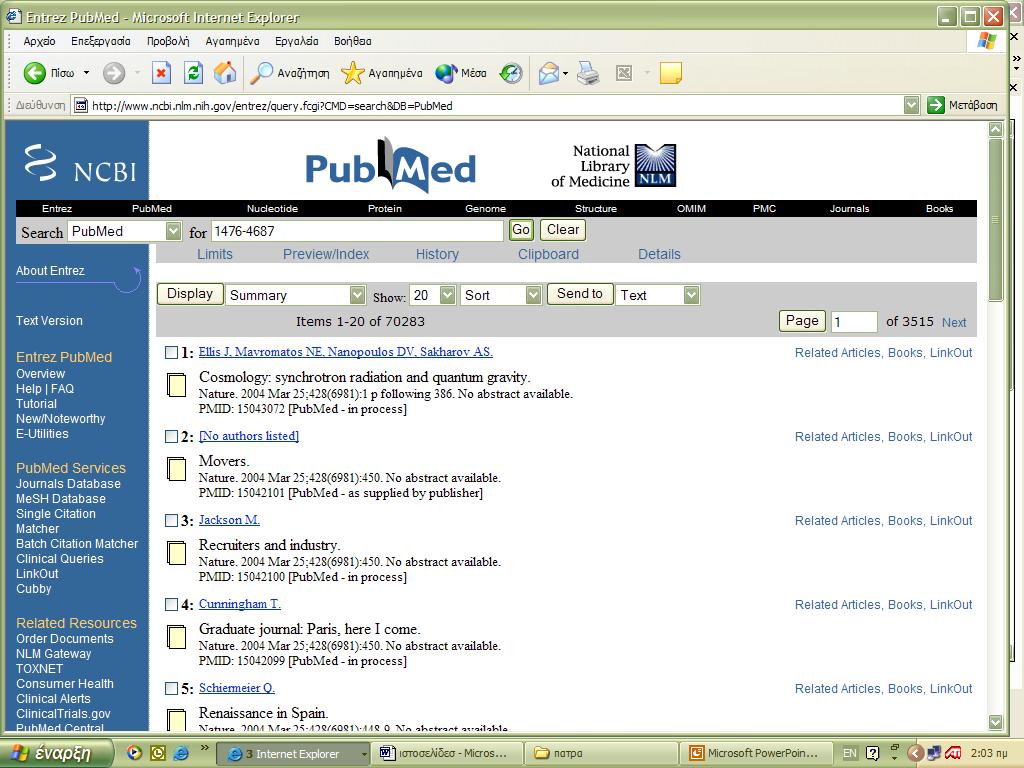Go to the Home page icon
This screenshot has width=1024, height=768.
225,73
